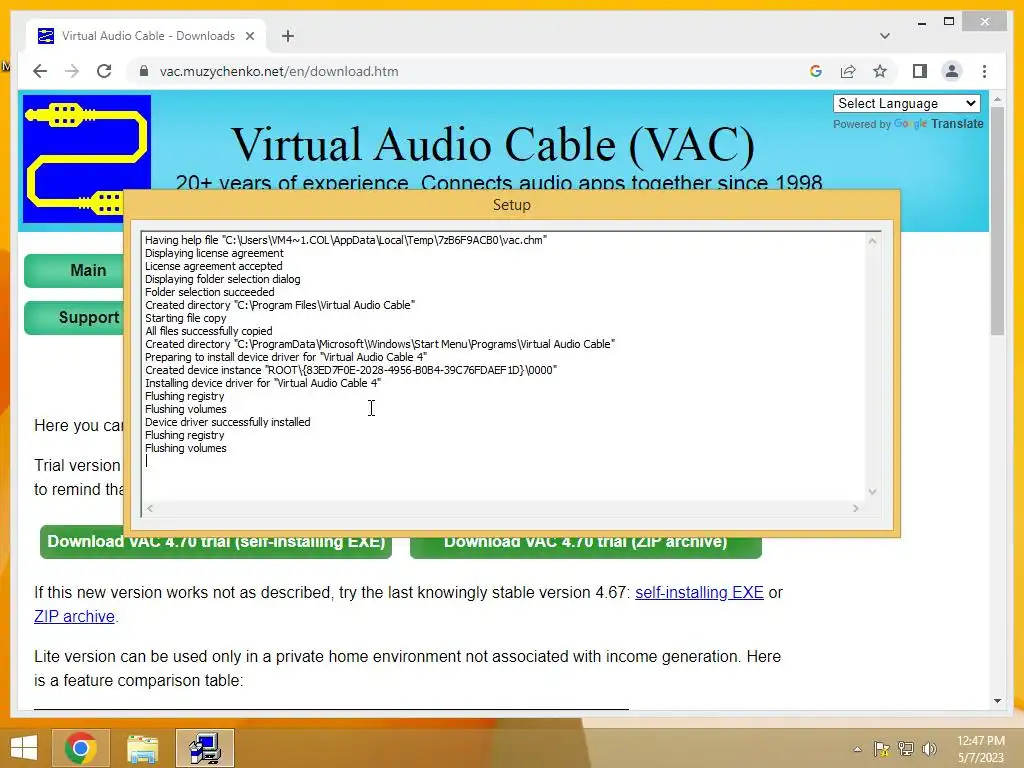This screenshot has height=768, width=1024.
Task: Click Setup log up scroll arrow
Action: (872, 241)
